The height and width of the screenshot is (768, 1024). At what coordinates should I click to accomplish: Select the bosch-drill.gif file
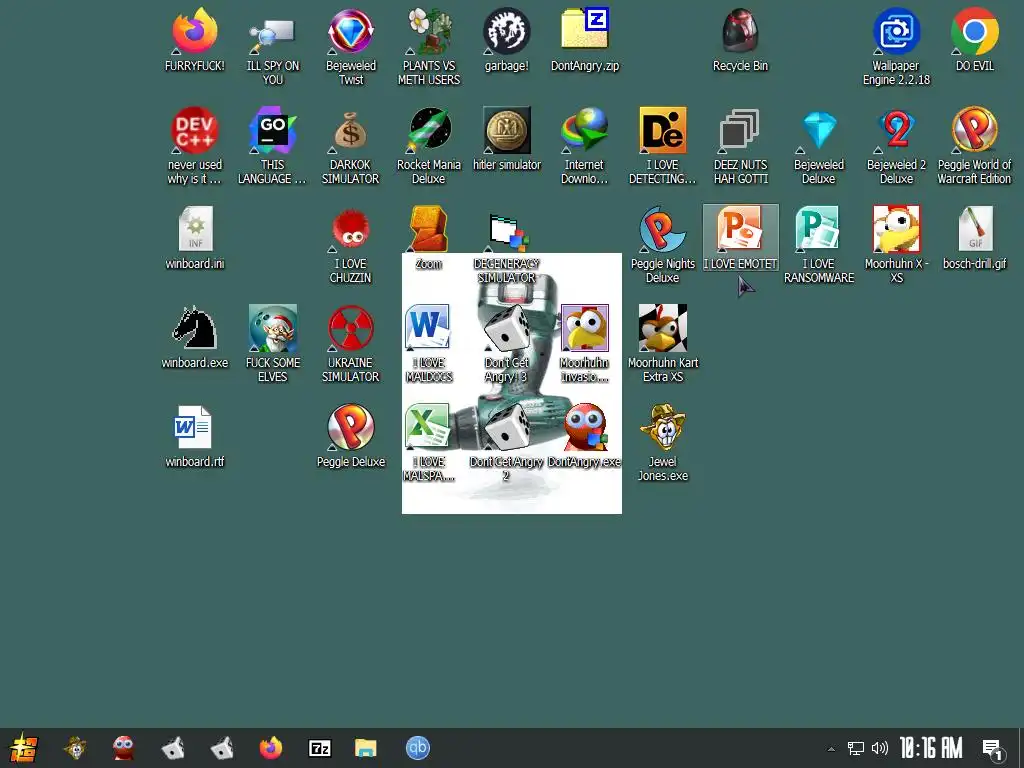pos(974,238)
